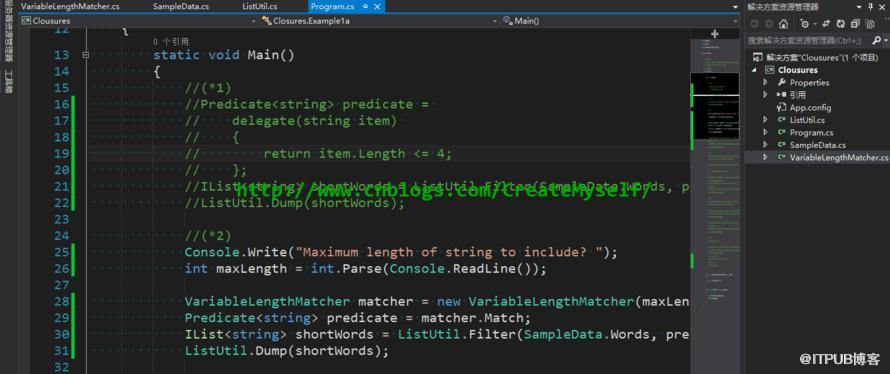
Task: Collapse all nodes in Solution Explorer
Action: pyautogui.click(x=855, y=24)
